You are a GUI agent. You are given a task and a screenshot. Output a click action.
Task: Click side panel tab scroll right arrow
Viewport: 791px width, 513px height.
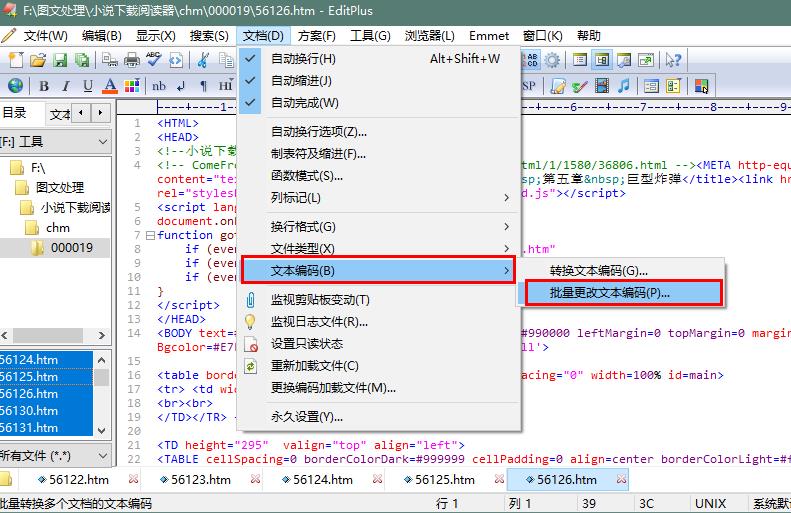coord(100,112)
